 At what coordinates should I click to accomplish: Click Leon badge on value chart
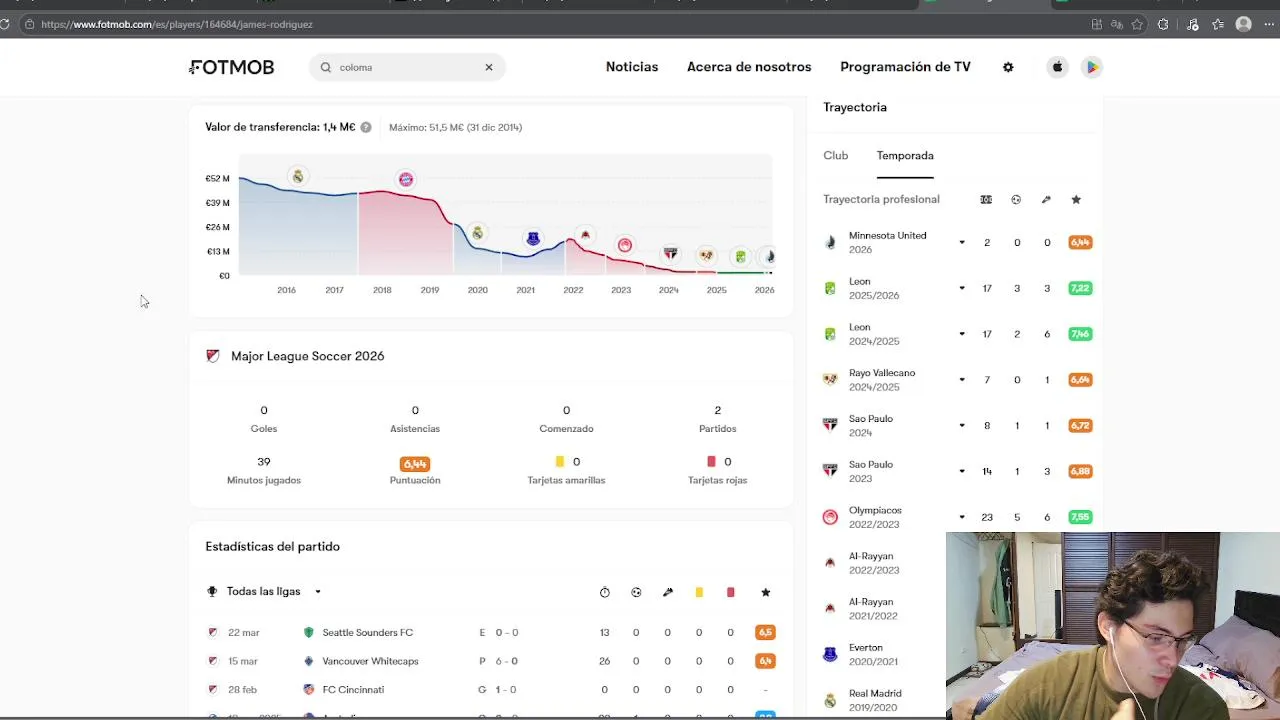[x=740, y=257]
